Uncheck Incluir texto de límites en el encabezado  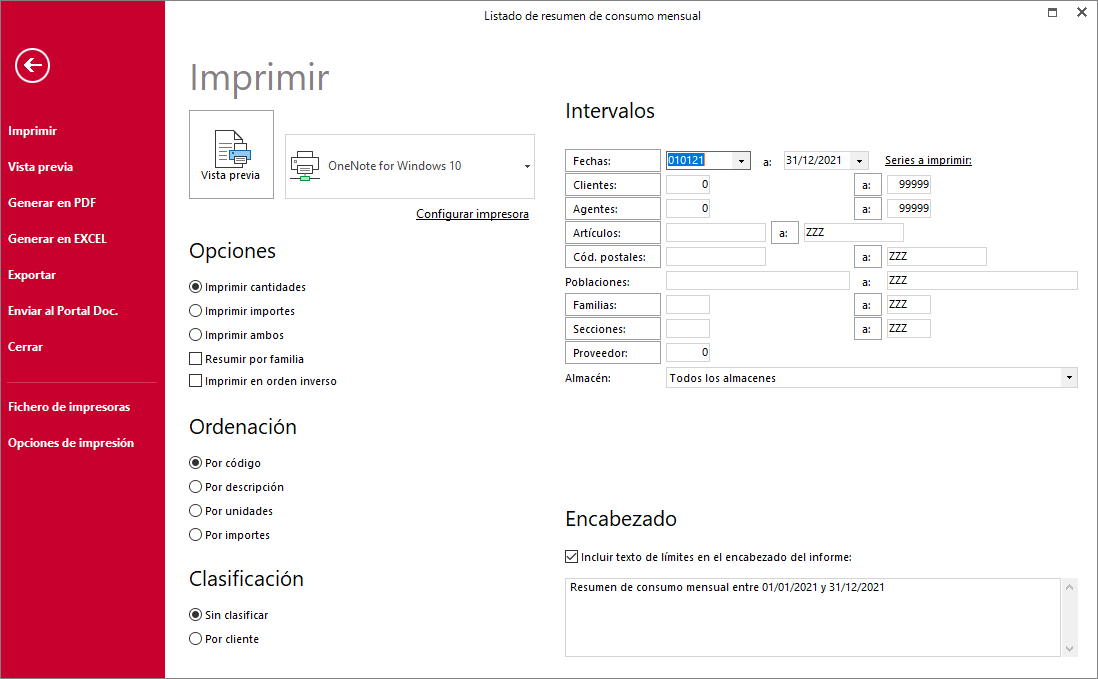pyautogui.click(x=571, y=556)
